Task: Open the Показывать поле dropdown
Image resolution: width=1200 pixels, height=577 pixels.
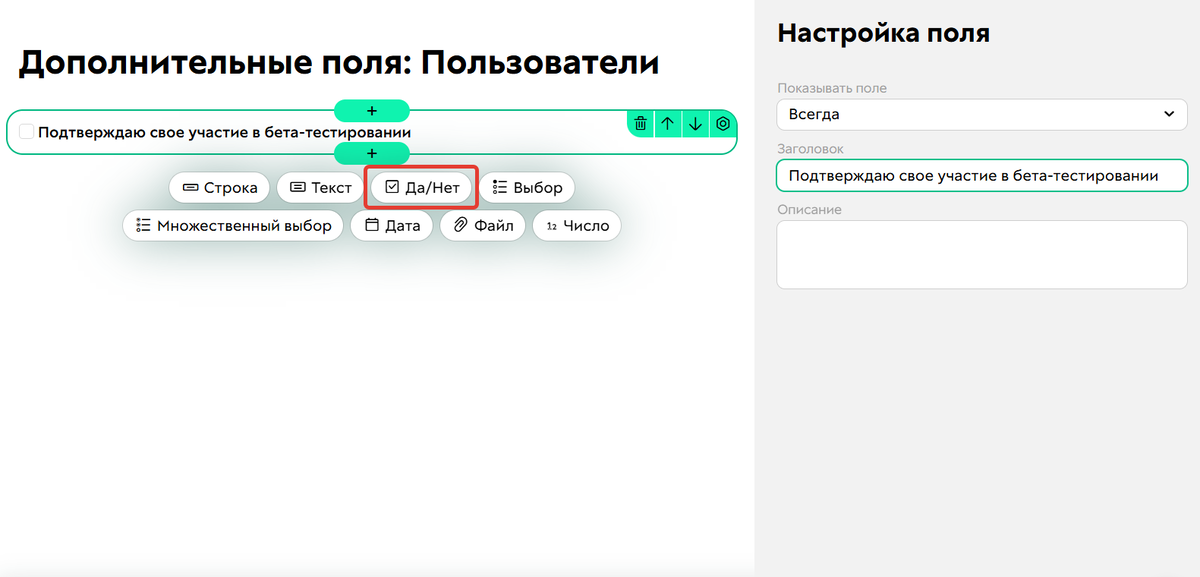Action: point(981,114)
